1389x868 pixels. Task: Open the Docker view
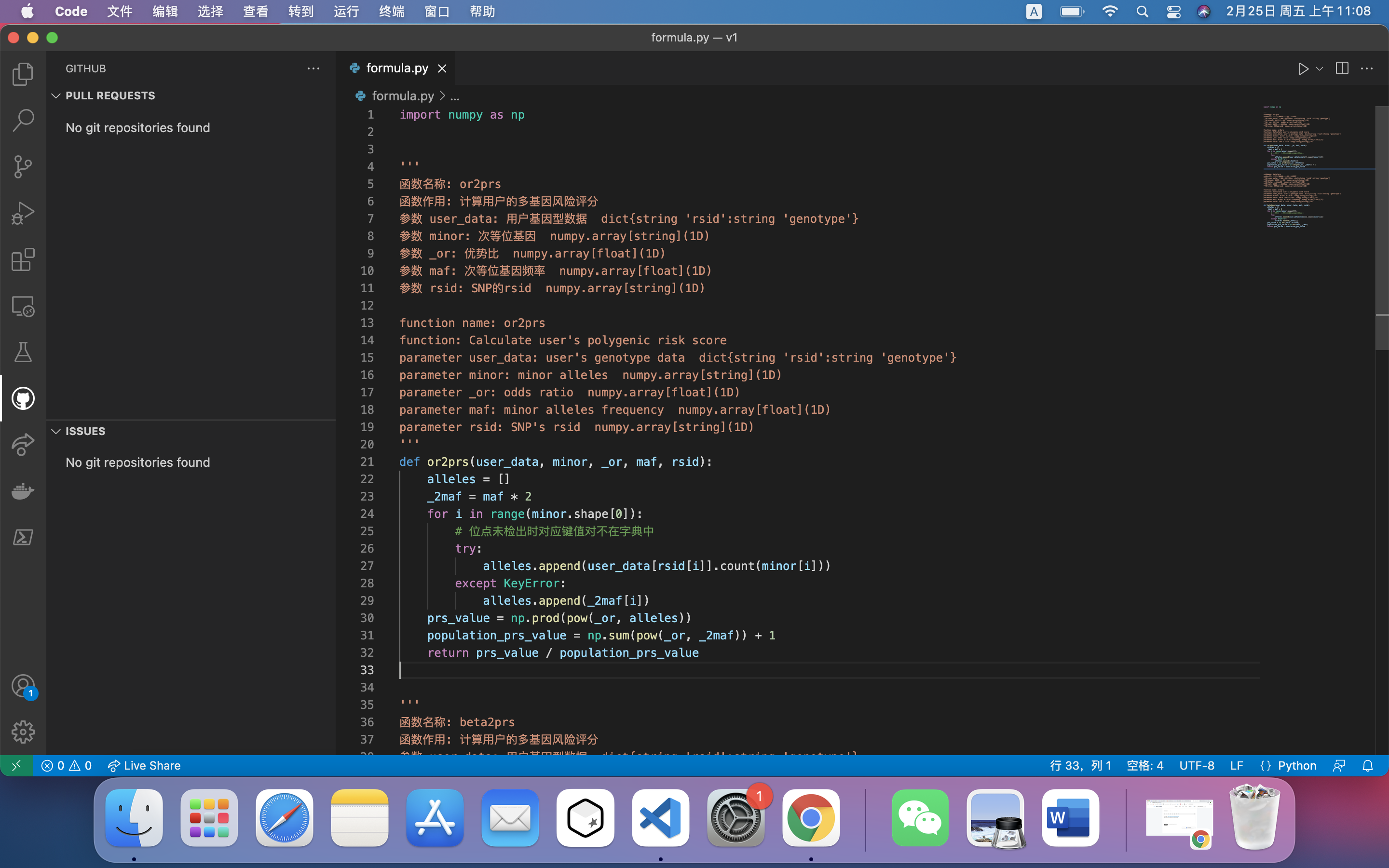23,491
